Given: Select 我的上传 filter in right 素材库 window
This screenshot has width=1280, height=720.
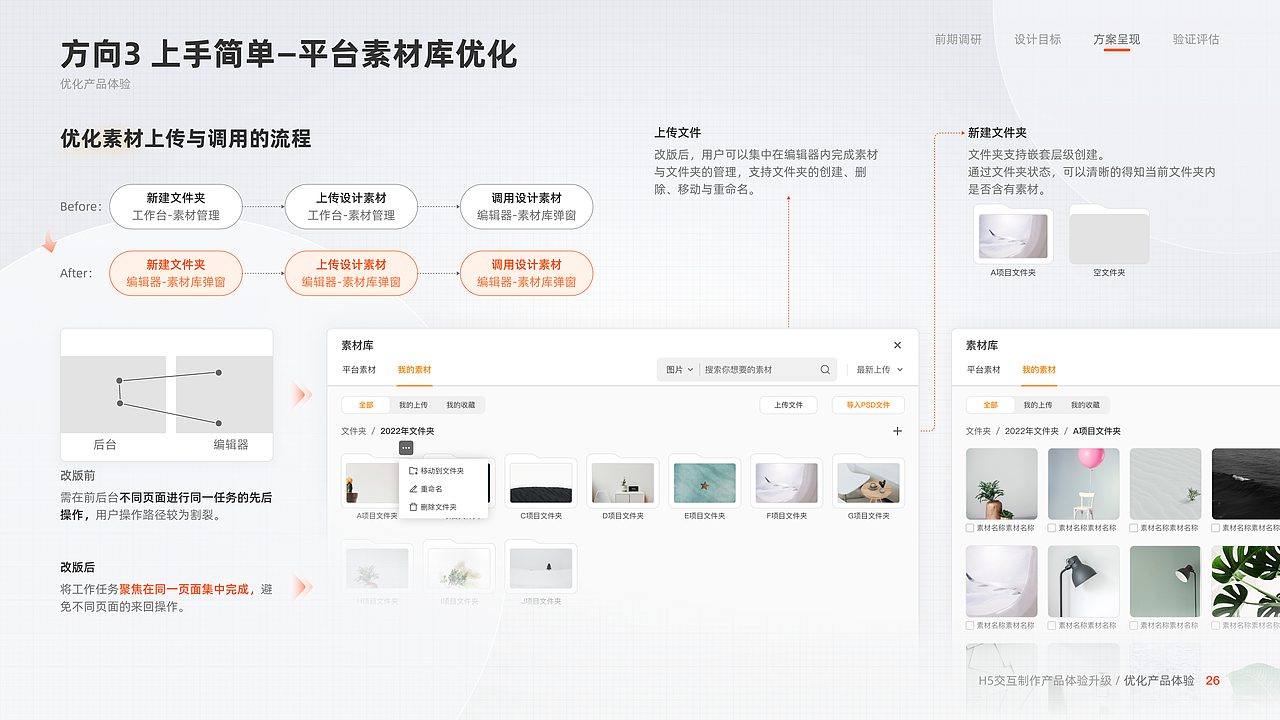Looking at the screenshot, I should pyautogui.click(x=1037, y=405).
